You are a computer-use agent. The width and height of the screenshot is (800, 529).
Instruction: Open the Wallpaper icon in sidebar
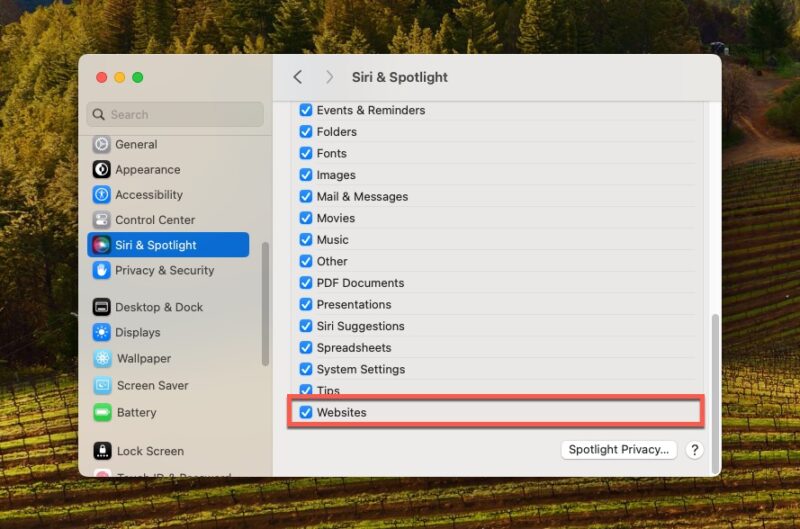click(103, 359)
